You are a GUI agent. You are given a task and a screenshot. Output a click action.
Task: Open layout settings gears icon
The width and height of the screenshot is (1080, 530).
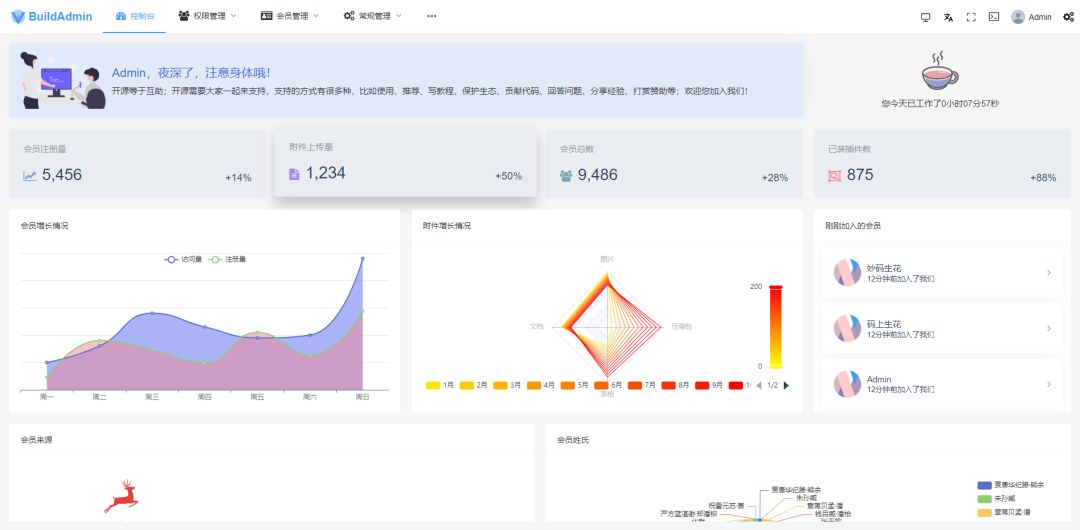click(x=1068, y=17)
